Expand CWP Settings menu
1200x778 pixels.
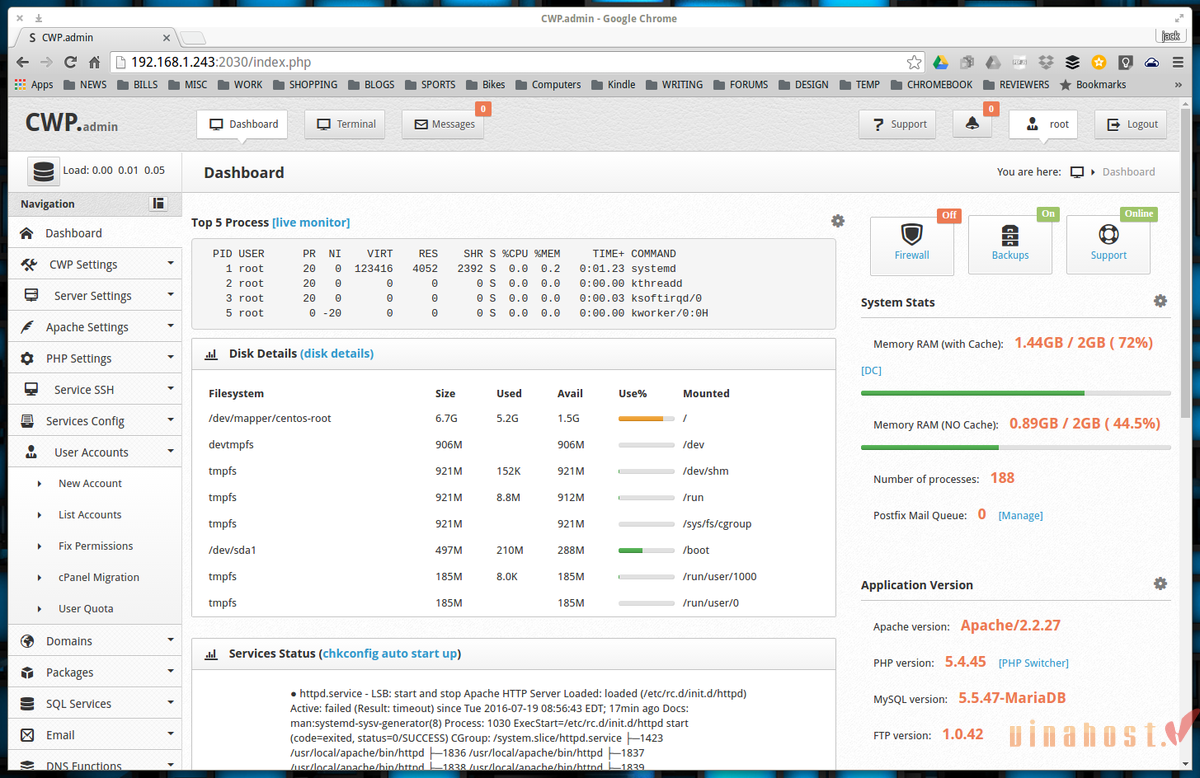95,264
